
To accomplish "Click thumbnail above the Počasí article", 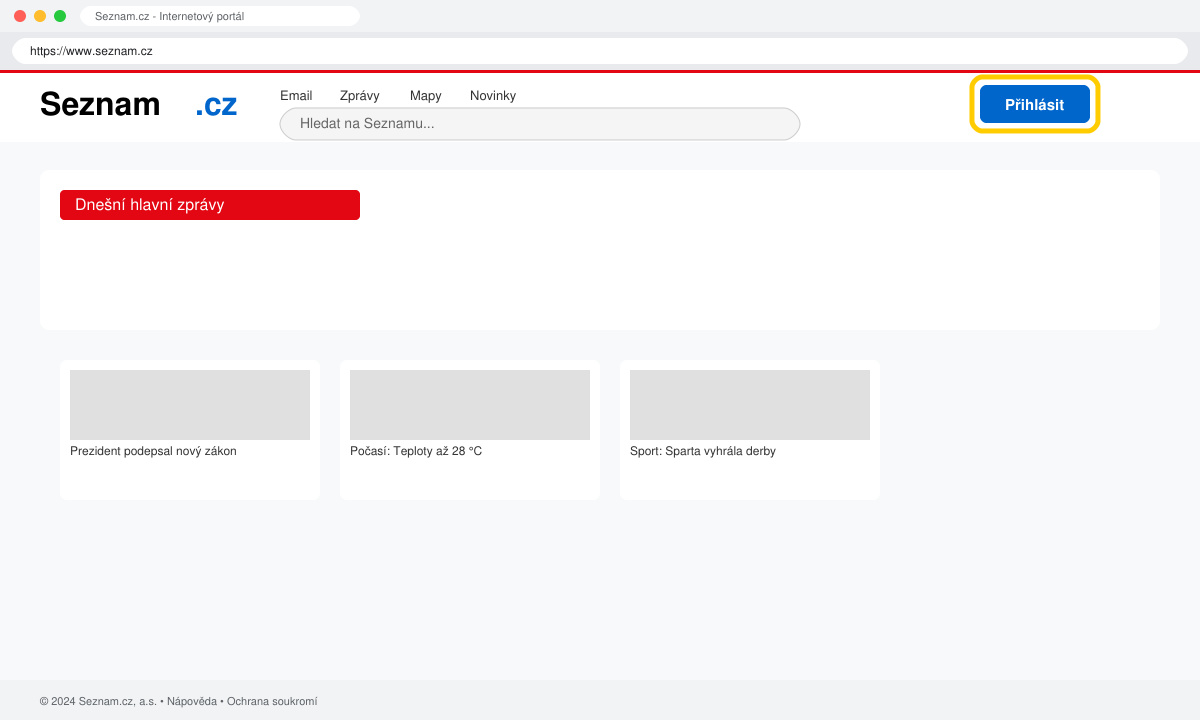I will click(x=470, y=405).
